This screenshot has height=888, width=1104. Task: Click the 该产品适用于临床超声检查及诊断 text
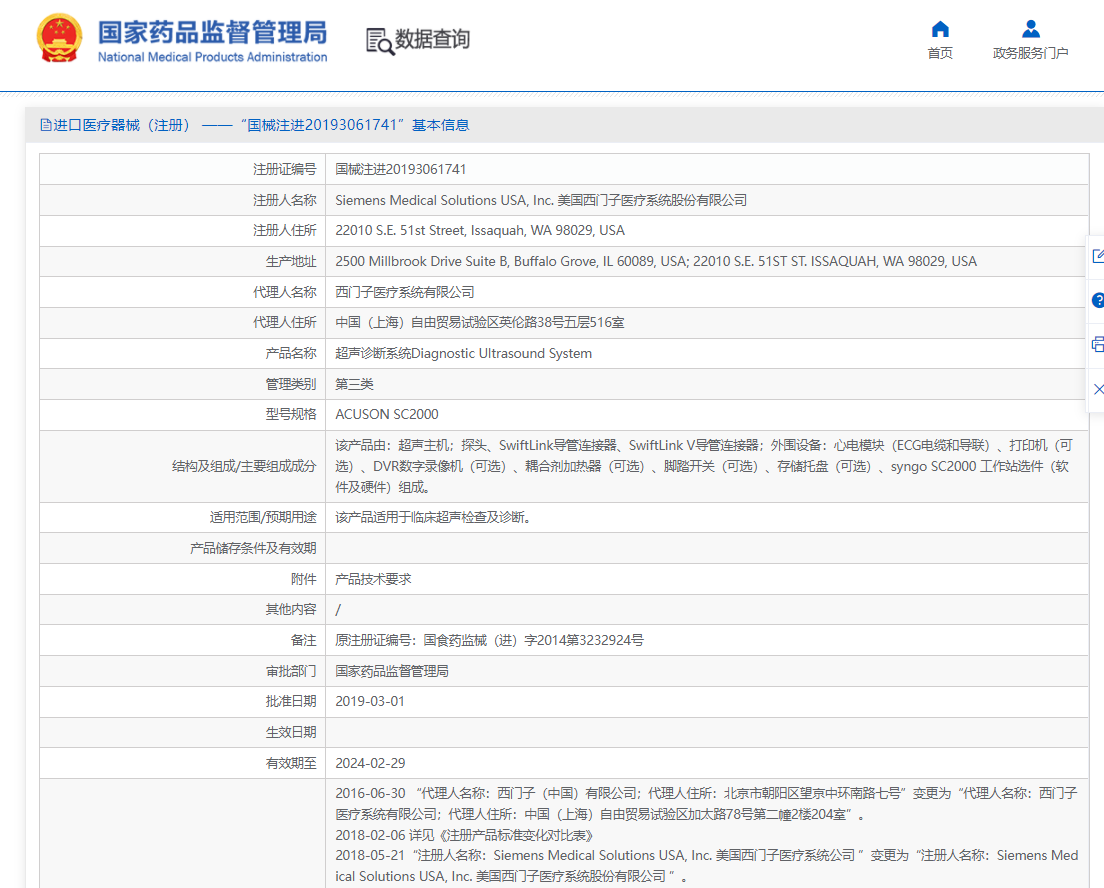tap(434, 518)
